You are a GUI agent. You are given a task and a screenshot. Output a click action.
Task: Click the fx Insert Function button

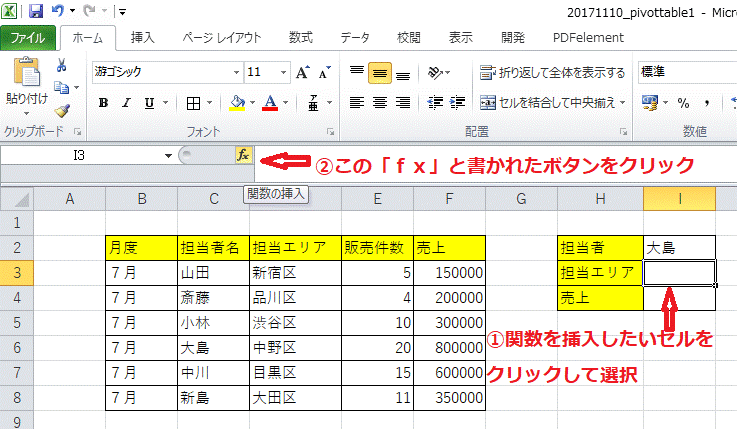click(242, 155)
